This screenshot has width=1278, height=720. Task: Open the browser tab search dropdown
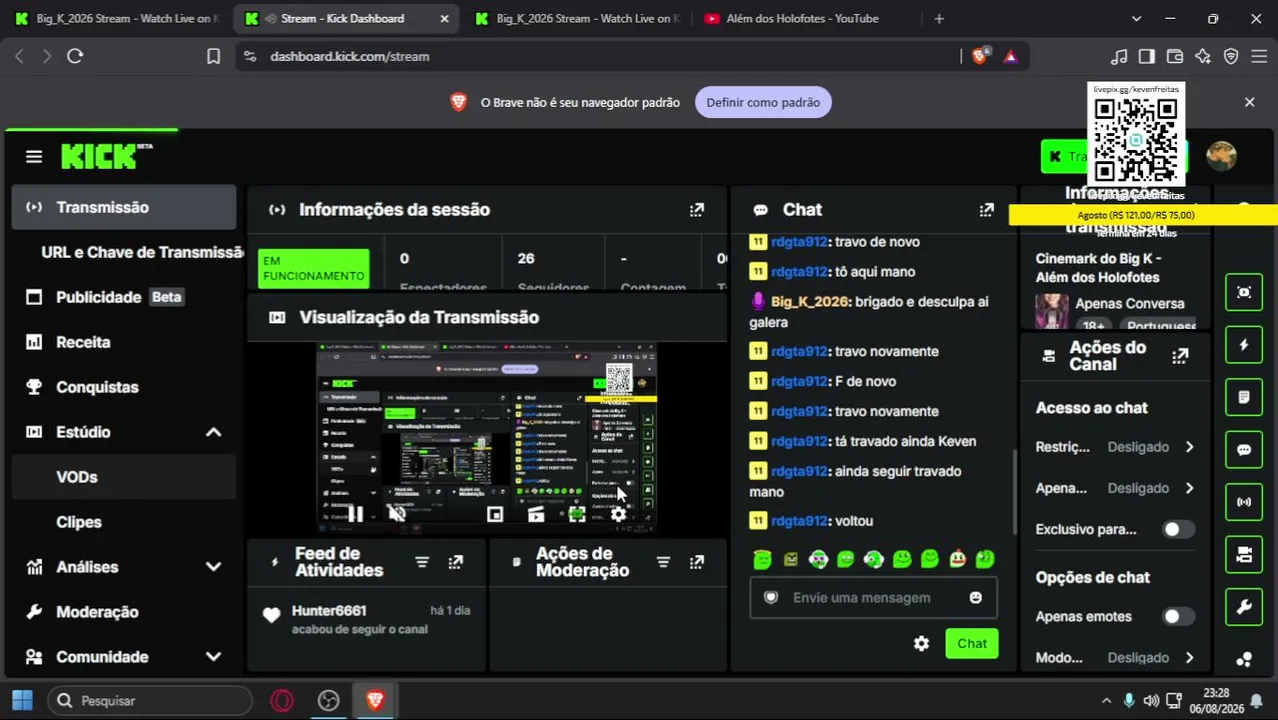(1136, 18)
